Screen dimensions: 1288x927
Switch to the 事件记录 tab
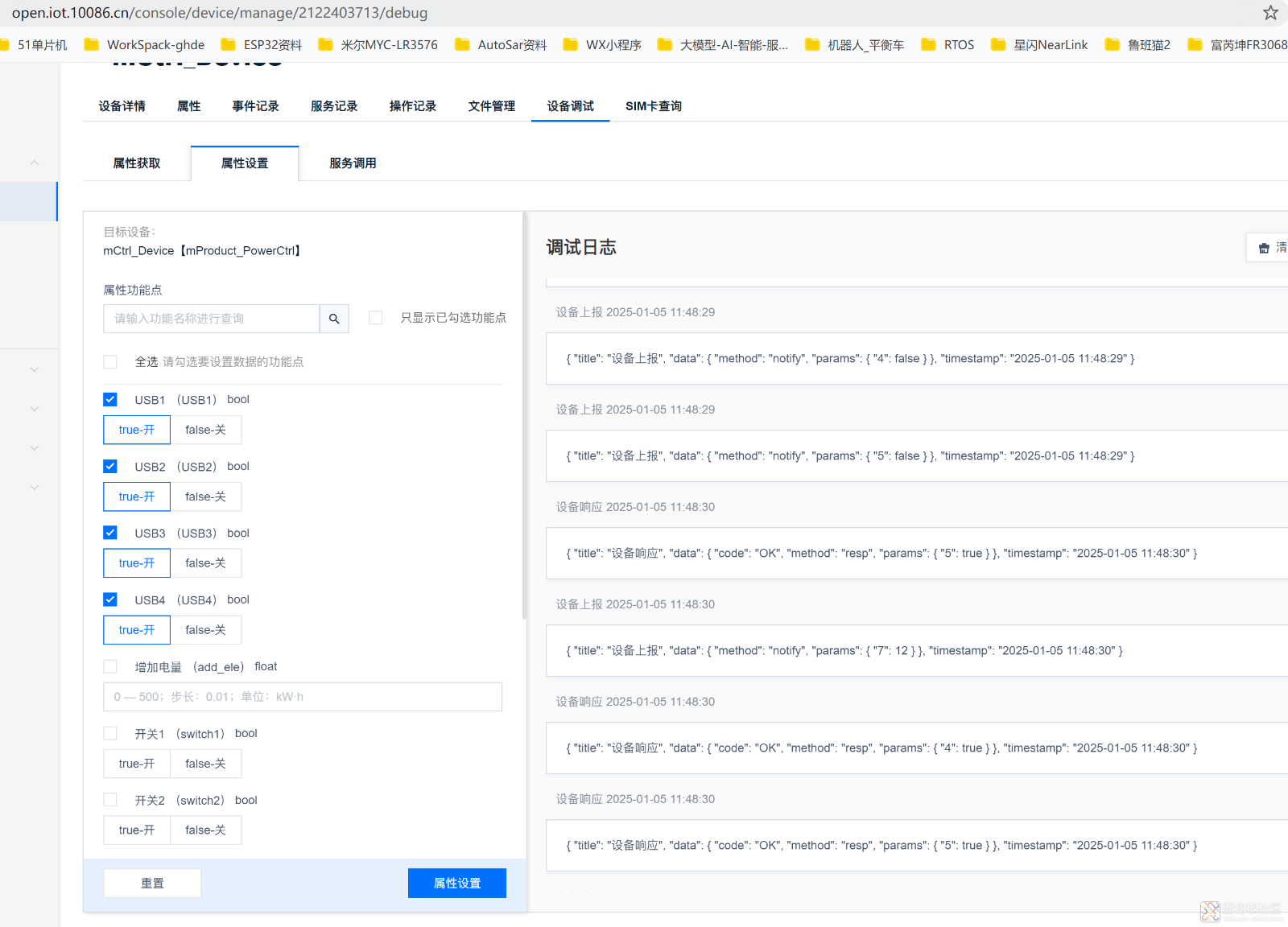255,106
